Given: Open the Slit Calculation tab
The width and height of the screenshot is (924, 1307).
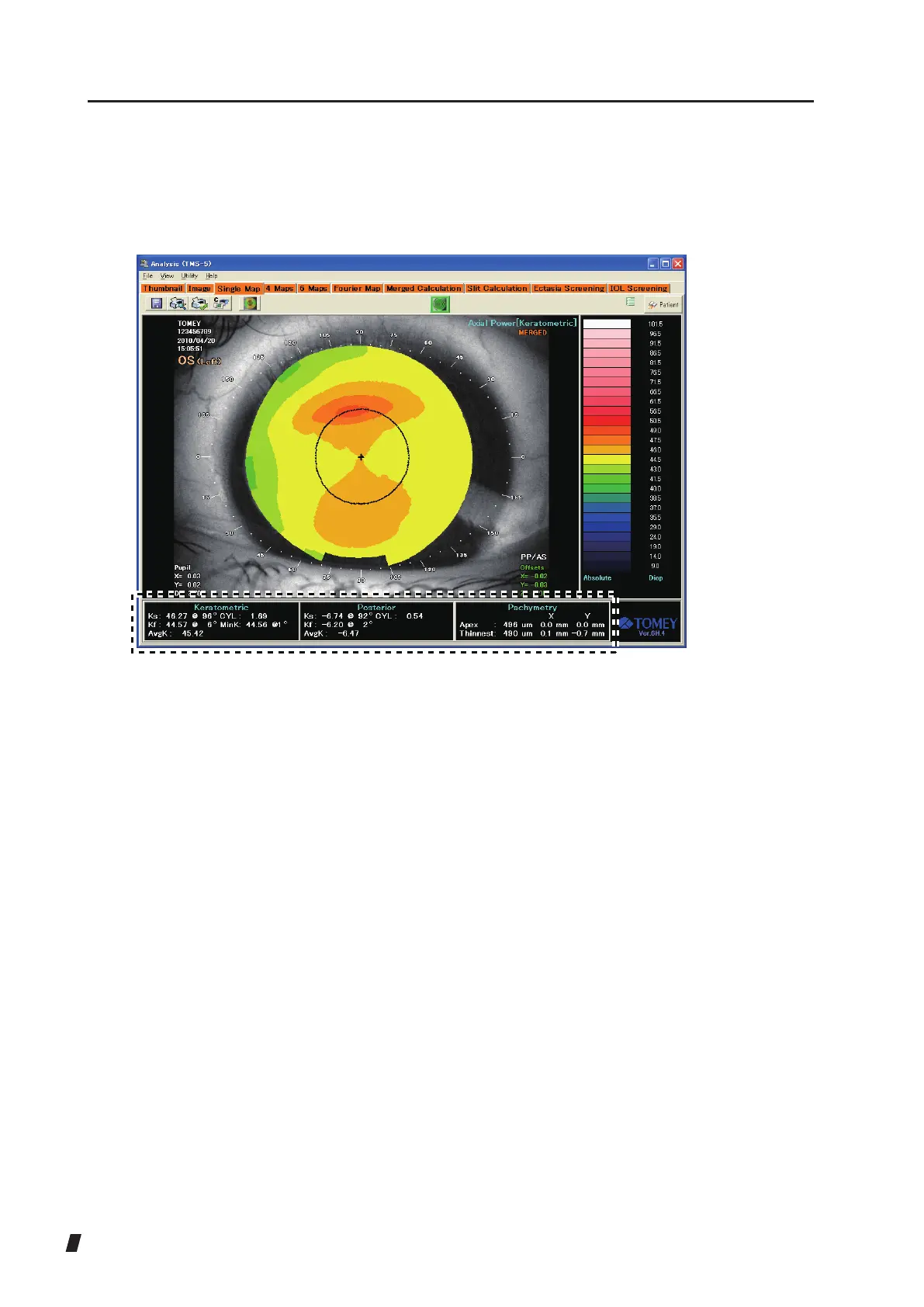Looking at the screenshot, I should pos(497,288).
